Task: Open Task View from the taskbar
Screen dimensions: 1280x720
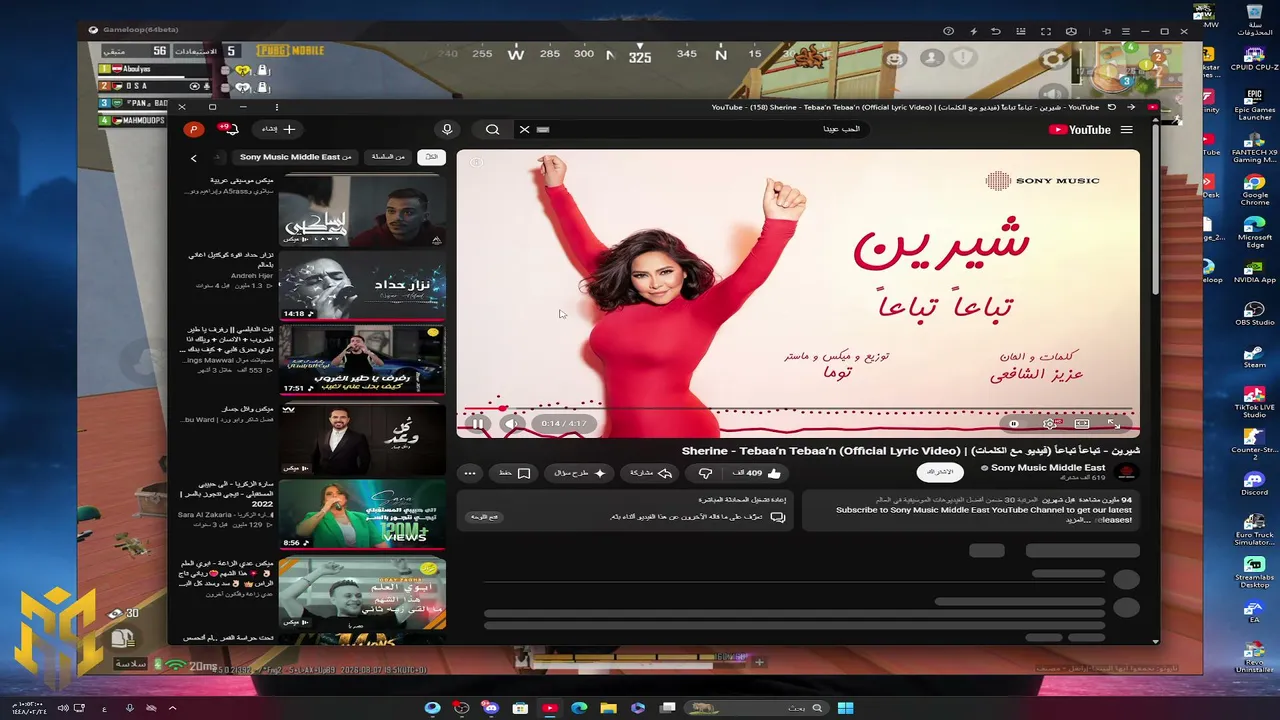Action: point(667,708)
